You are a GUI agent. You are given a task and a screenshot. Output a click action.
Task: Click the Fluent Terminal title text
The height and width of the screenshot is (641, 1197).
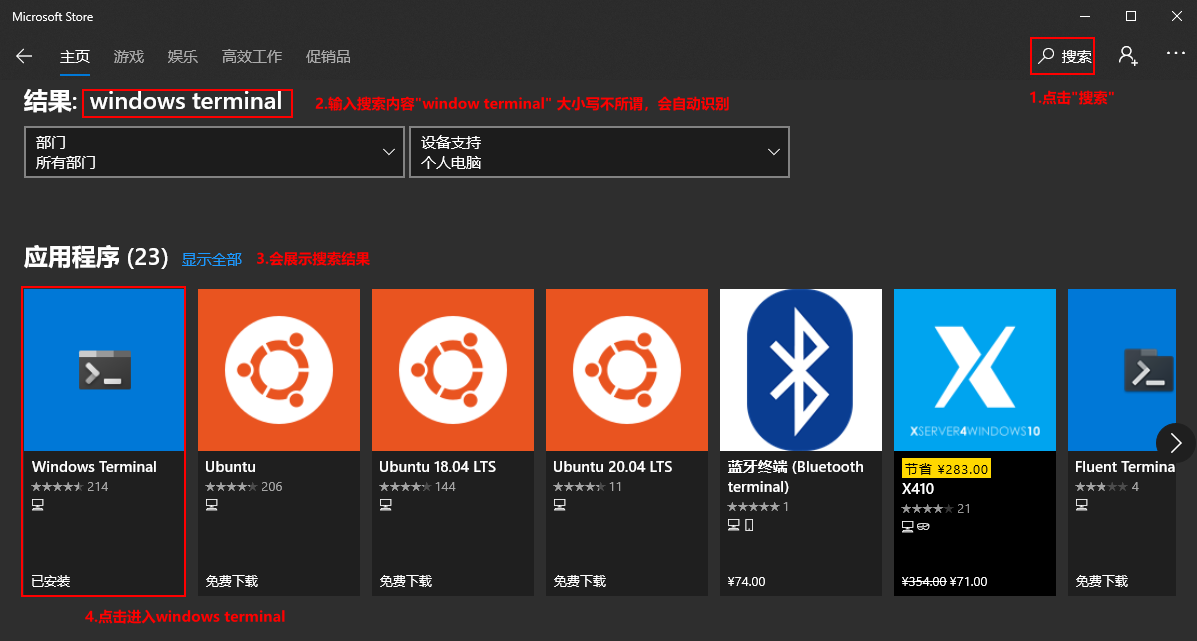click(x=1124, y=466)
